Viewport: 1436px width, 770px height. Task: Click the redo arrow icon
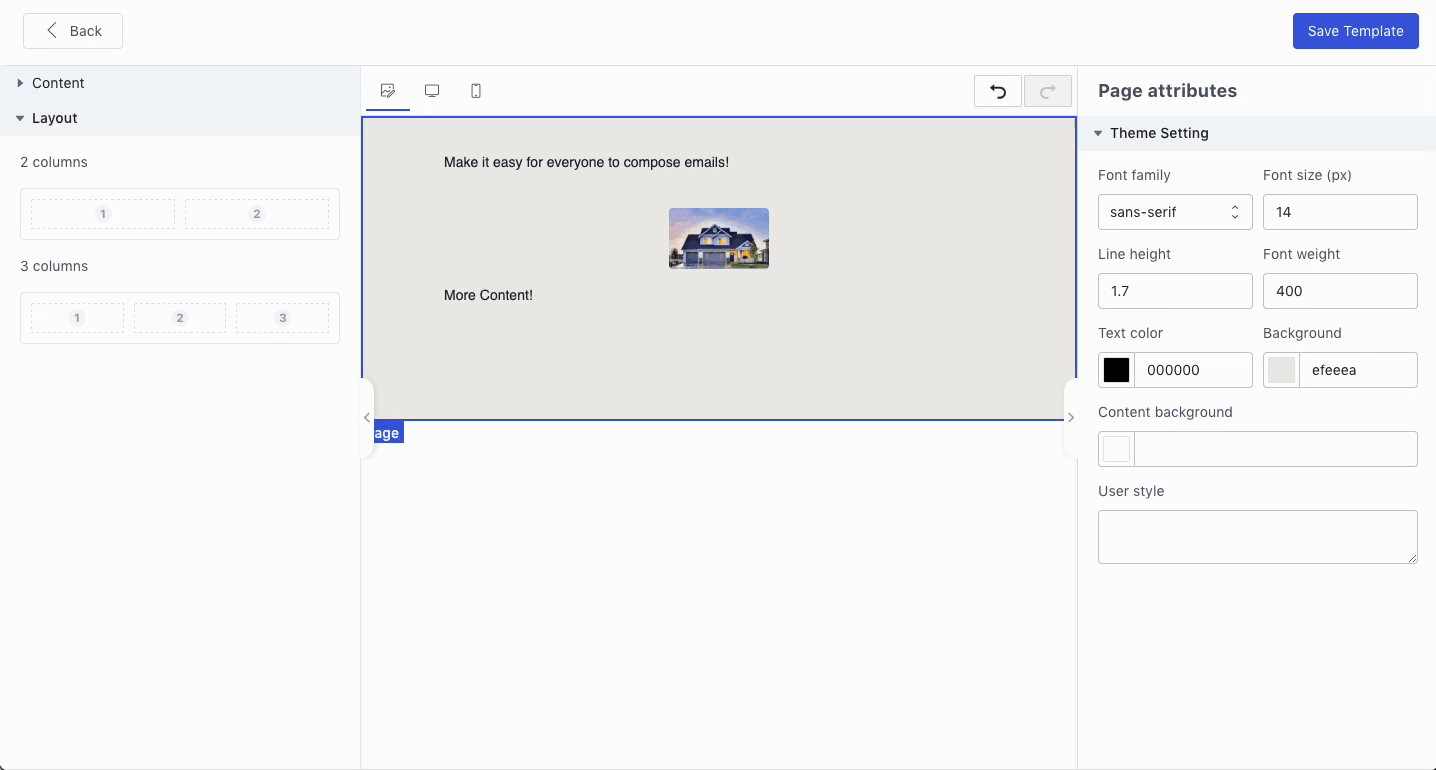pos(1047,90)
